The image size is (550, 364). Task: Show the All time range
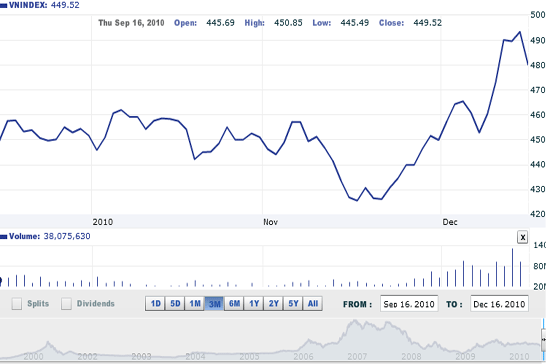313,304
